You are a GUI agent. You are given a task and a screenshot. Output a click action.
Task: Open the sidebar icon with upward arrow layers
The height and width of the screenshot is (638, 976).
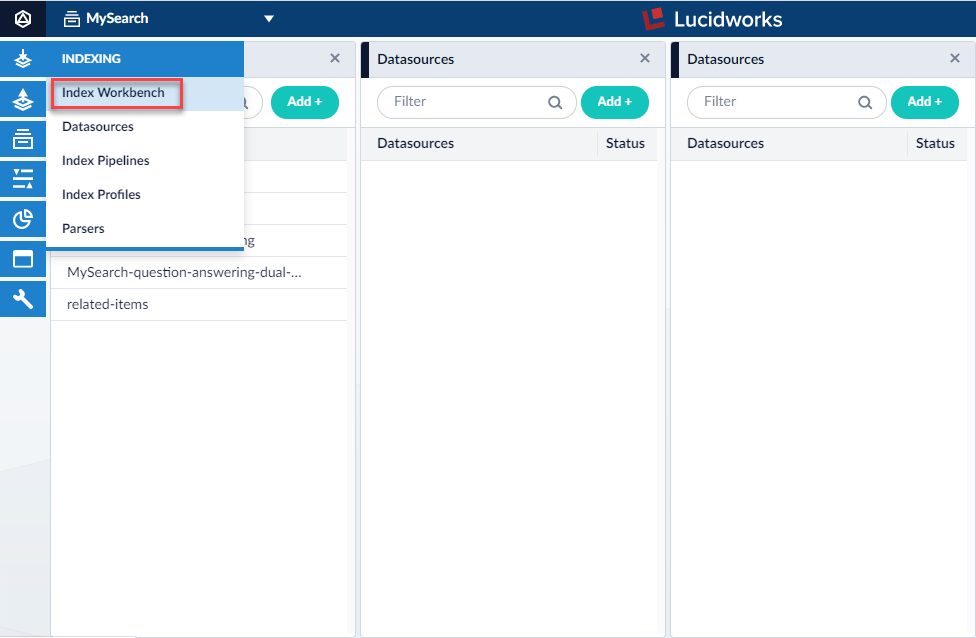[x=23, y=99]
